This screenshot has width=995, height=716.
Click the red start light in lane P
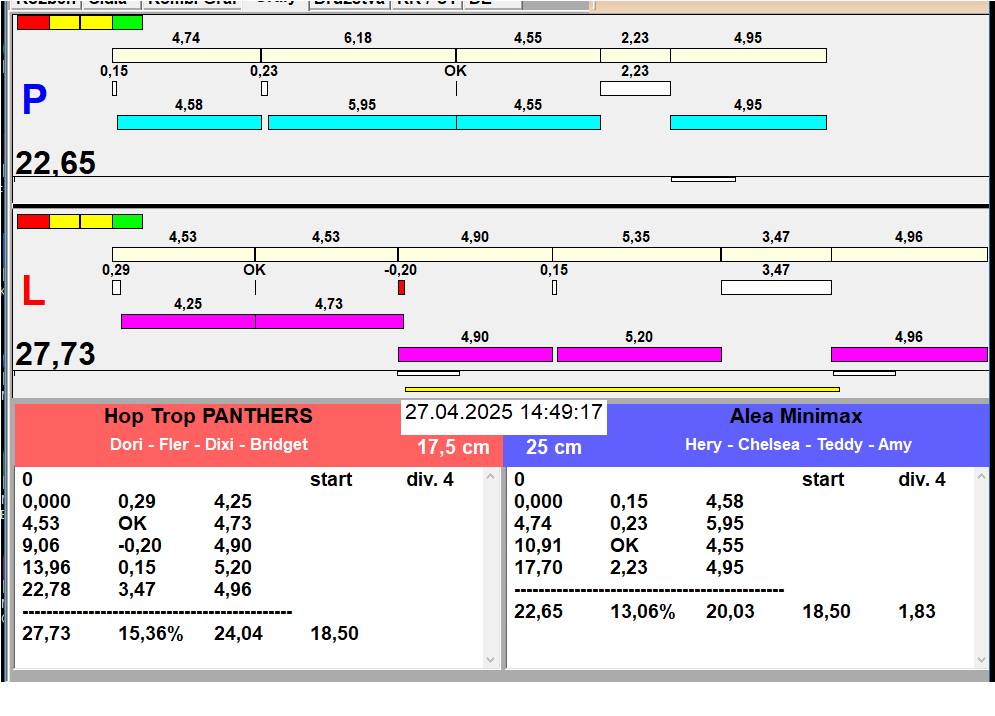click(33, 22)
